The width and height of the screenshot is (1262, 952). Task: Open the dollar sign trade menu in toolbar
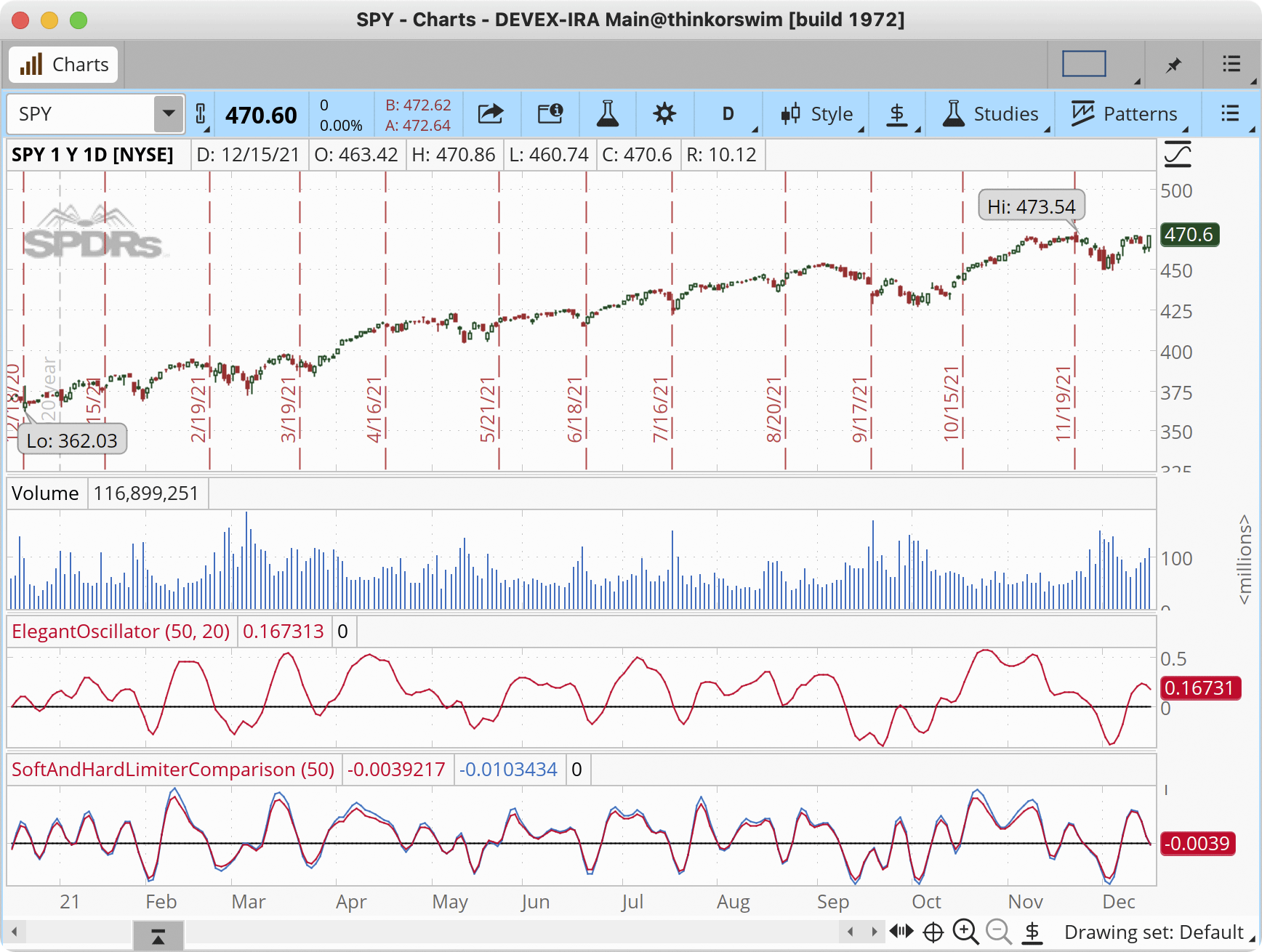897,114
